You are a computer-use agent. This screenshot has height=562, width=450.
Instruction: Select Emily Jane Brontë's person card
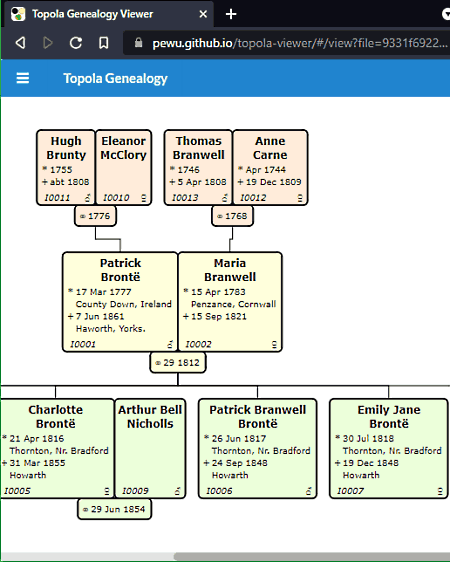coord(389,448)
